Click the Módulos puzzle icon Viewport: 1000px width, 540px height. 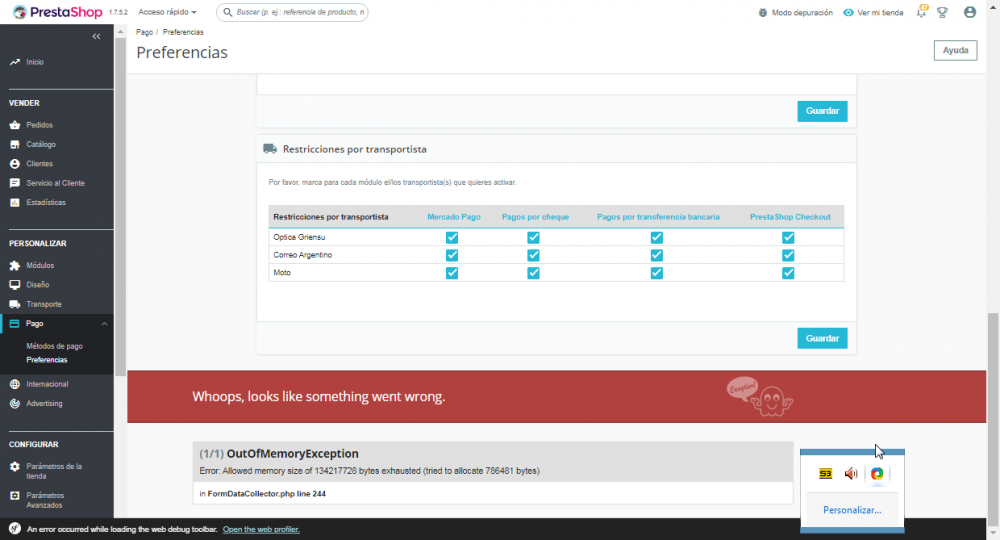tap(15, 265)
